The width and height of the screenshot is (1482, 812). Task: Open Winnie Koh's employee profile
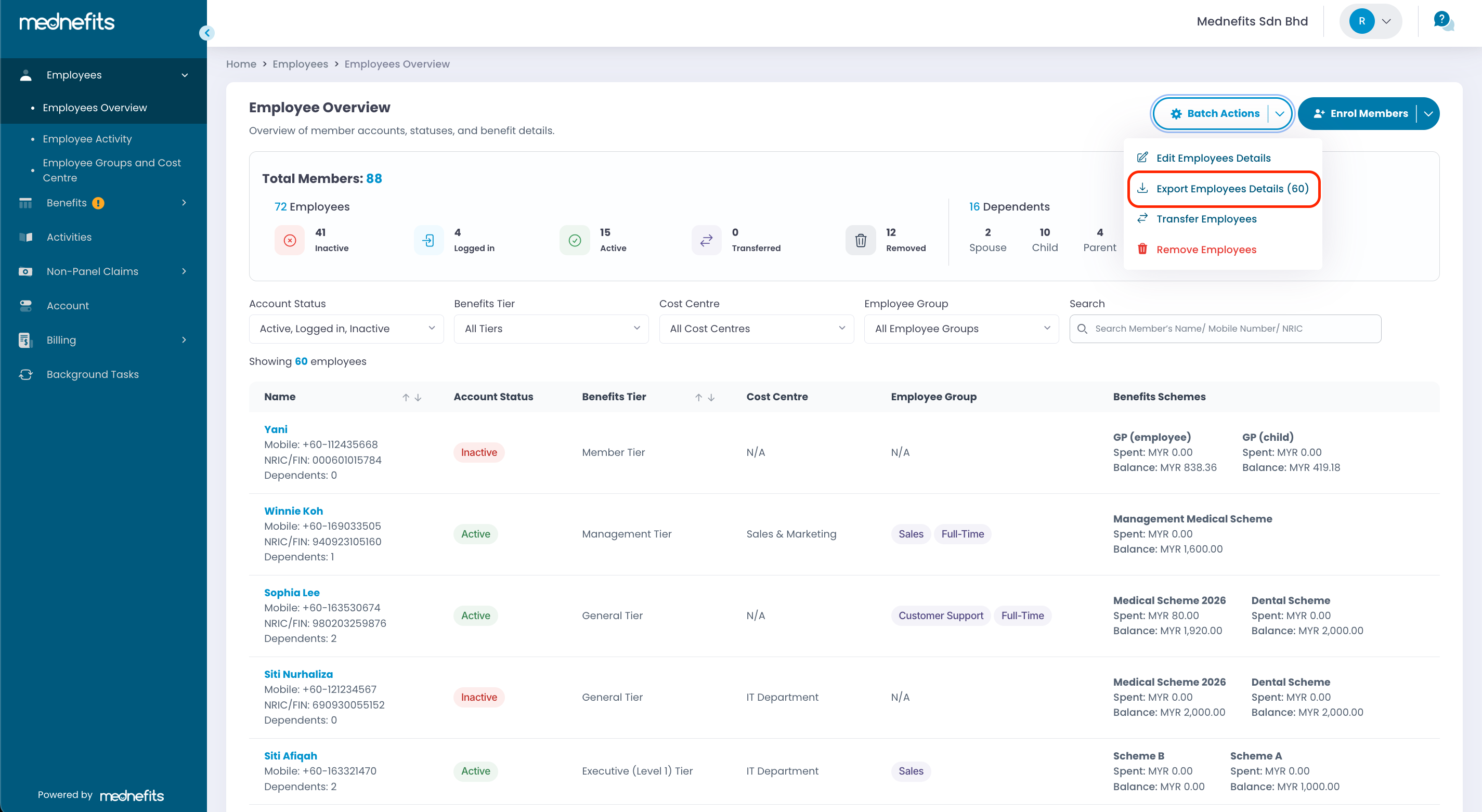[293, 510]
